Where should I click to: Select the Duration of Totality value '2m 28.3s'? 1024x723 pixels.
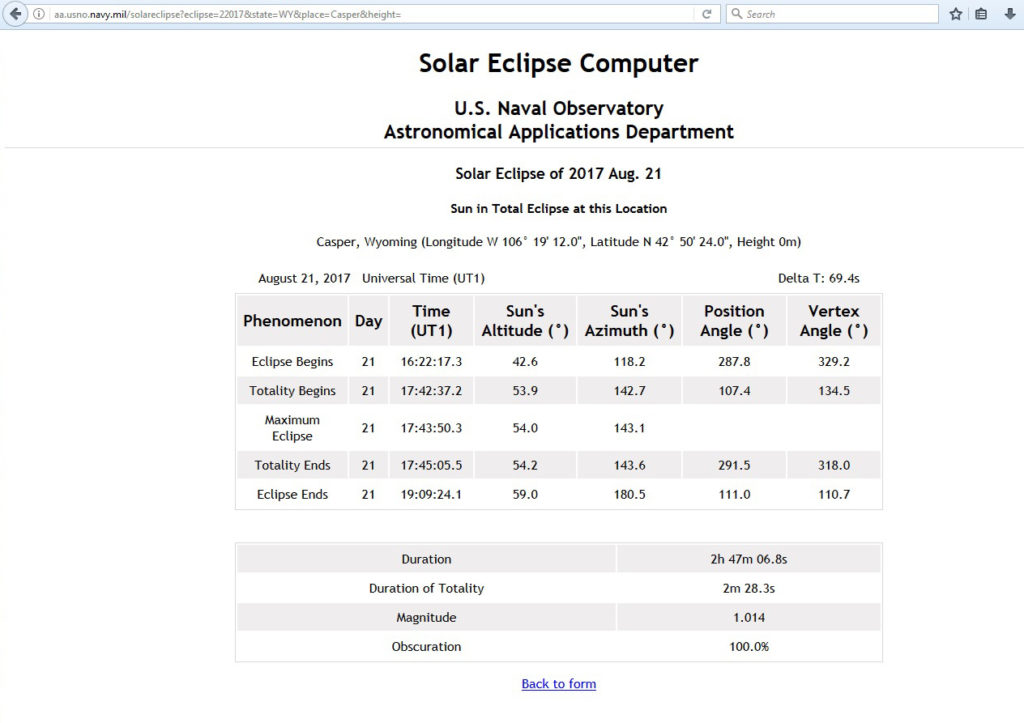pyautogui.click(x=748, y=588)
